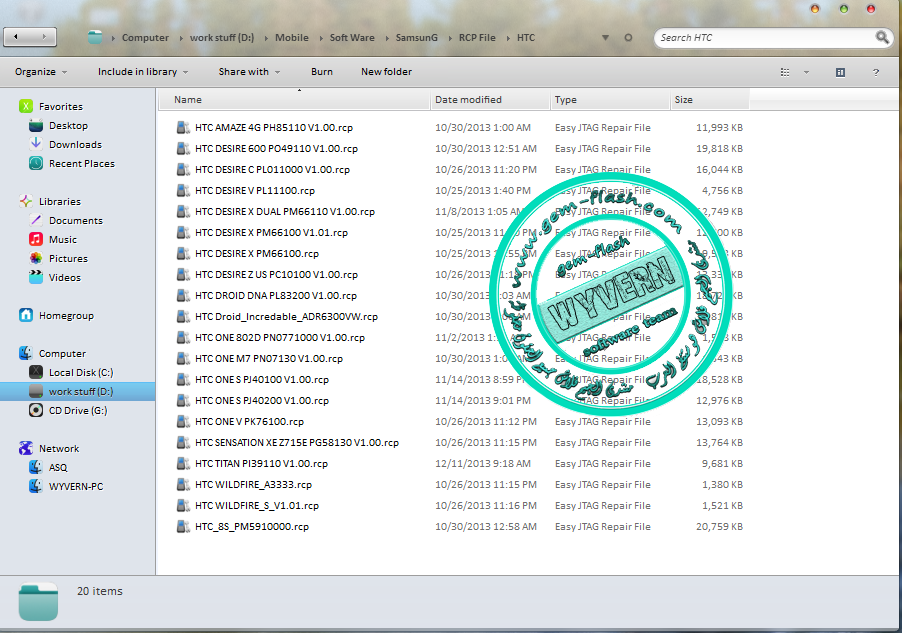Viewport: 902px width, 633px height.
Task: Open Desktop in Favorites sidebar
Action: [68, 125]
